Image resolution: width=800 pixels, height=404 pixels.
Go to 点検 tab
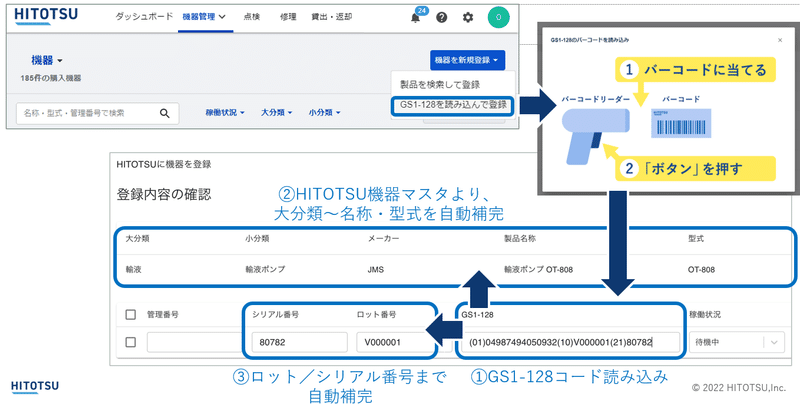pyautogui.click(x=252, y=17)
